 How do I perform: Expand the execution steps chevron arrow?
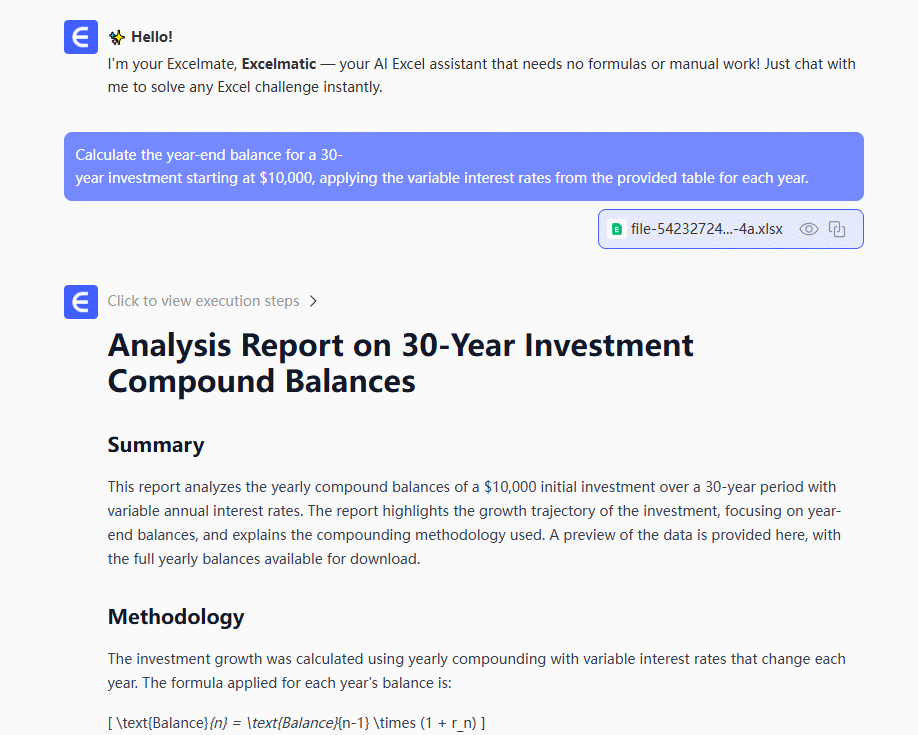313,301
